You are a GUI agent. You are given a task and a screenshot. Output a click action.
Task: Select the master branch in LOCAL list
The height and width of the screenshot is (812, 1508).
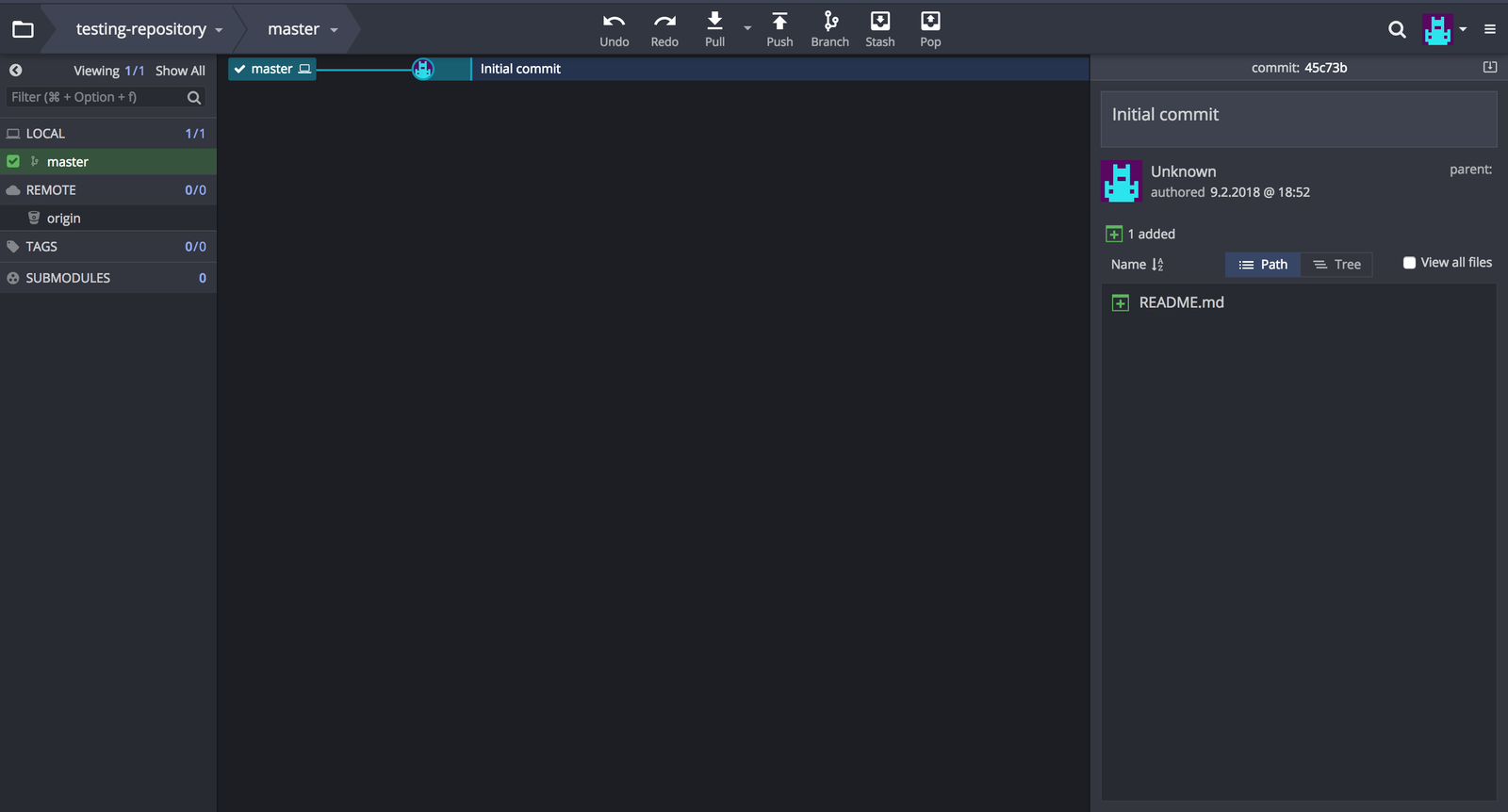(x=108, y=161)
